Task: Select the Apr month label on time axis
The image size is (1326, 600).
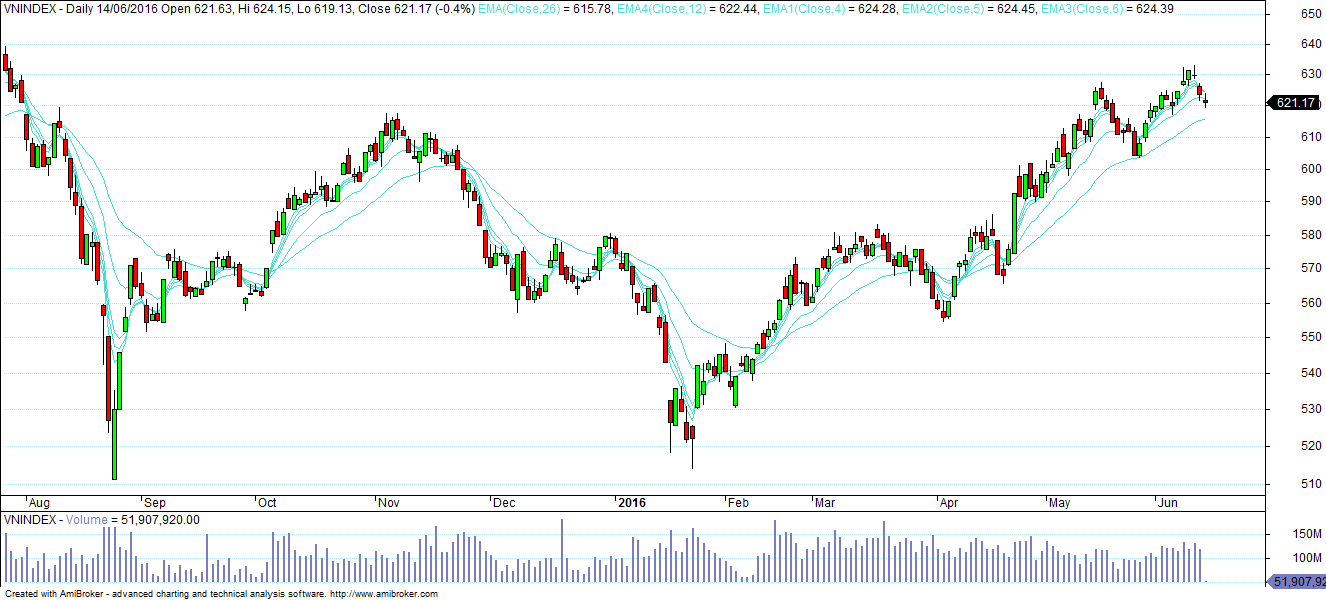Action: coord(951,503)
